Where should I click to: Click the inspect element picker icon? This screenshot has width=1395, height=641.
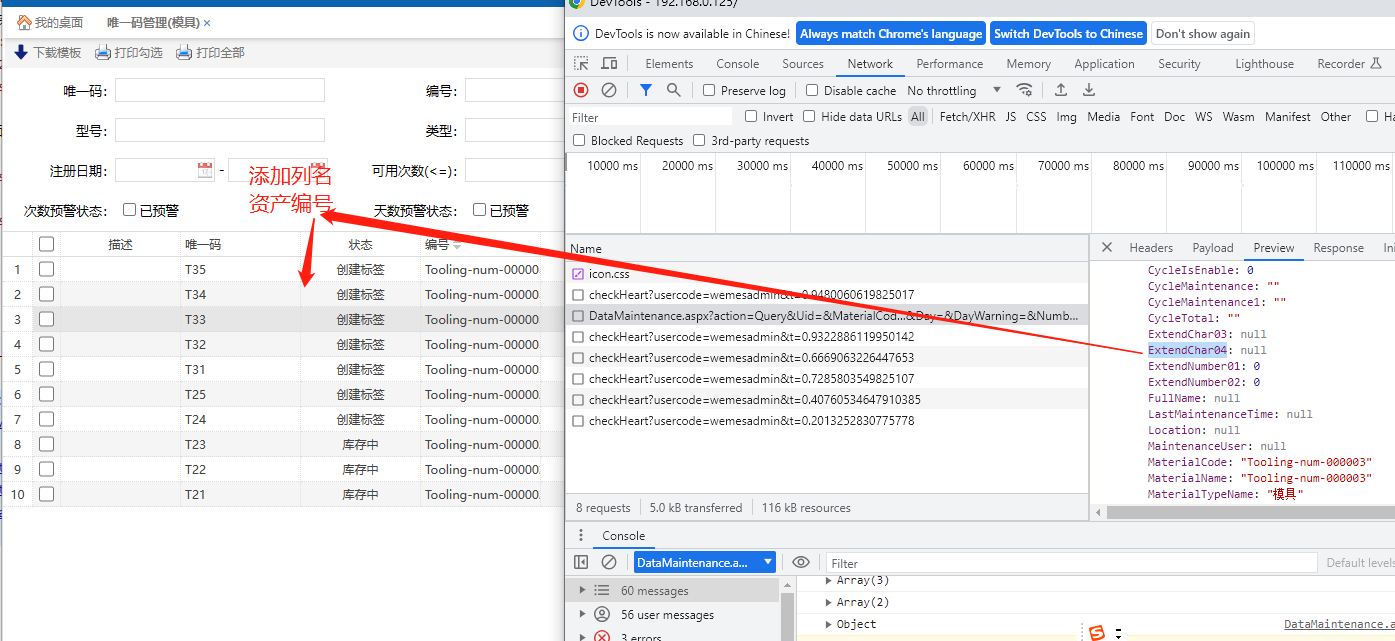coord(581,64)
